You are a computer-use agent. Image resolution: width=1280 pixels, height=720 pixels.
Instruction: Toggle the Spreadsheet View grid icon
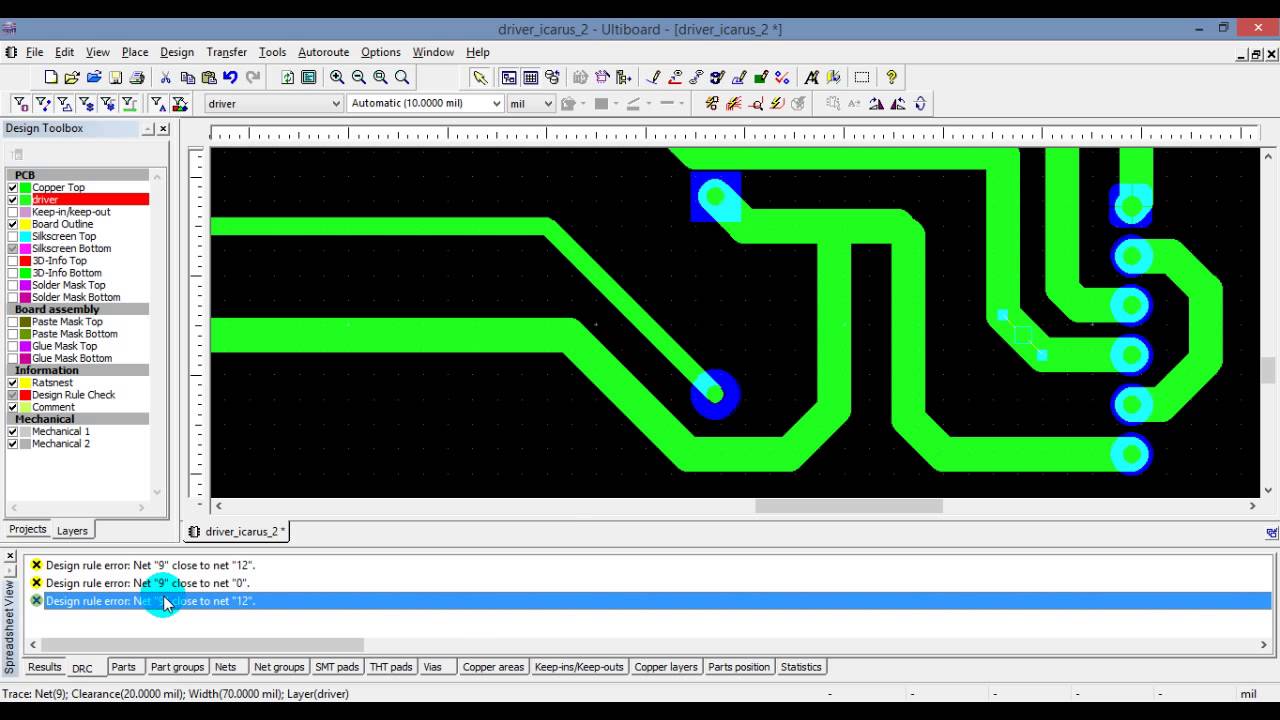coord(531,77)
